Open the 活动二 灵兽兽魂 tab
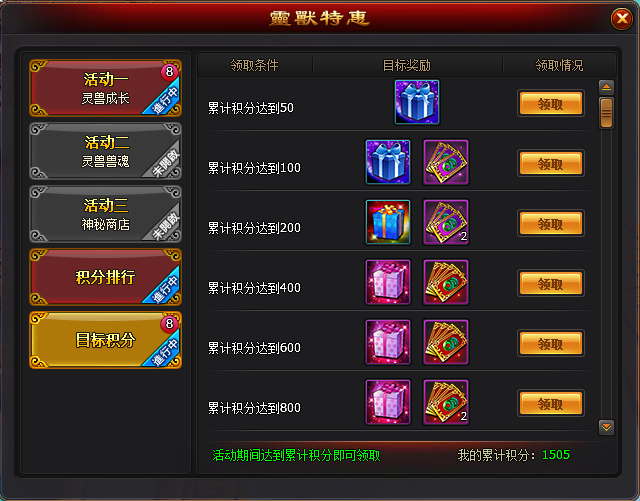This screenshot has width=640, height=501. (x=105, y=151)
